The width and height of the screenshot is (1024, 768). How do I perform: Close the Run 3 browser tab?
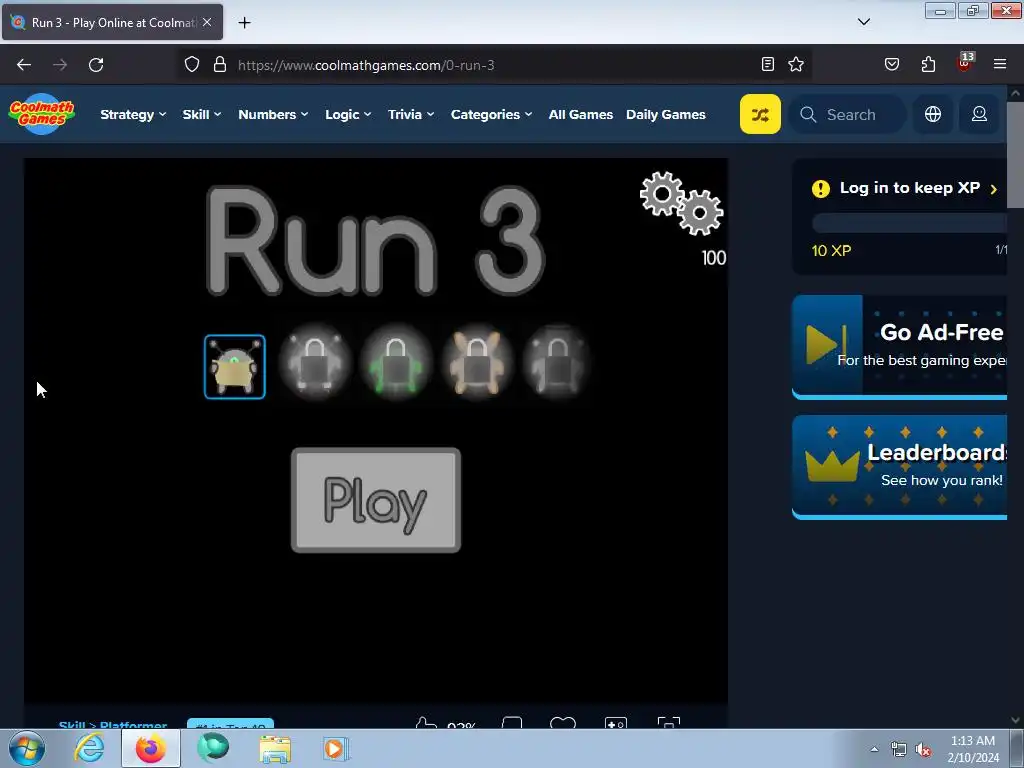pos(207,22)
